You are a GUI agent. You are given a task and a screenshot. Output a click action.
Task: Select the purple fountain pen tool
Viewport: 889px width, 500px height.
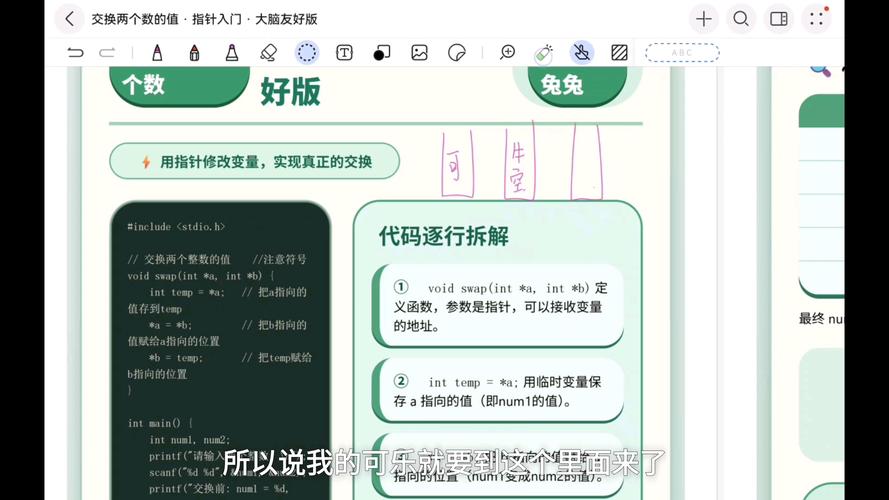(x=157, y=53)
